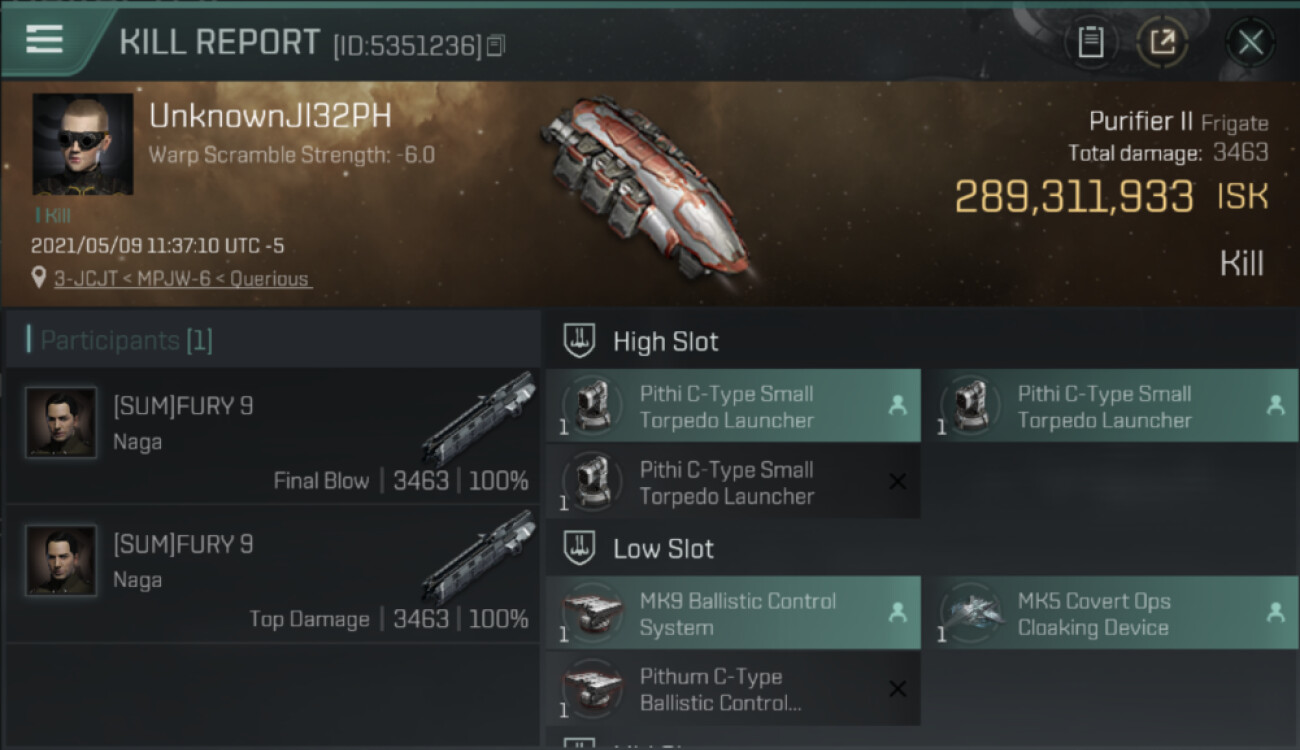Select the Pithum C-Type Ballistic Control item
The height and width of the screenshot is (750, 1300).
(733, 689)
